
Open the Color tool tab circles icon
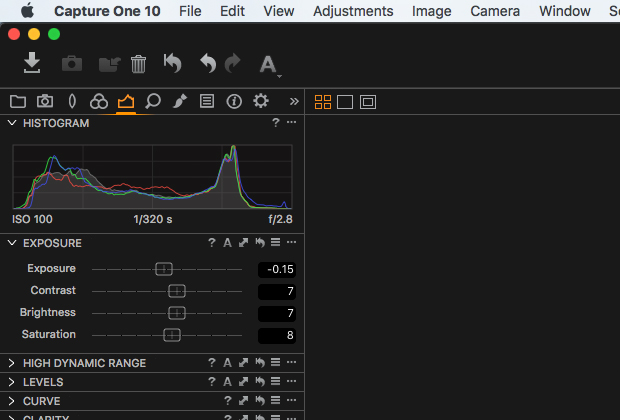99,102
